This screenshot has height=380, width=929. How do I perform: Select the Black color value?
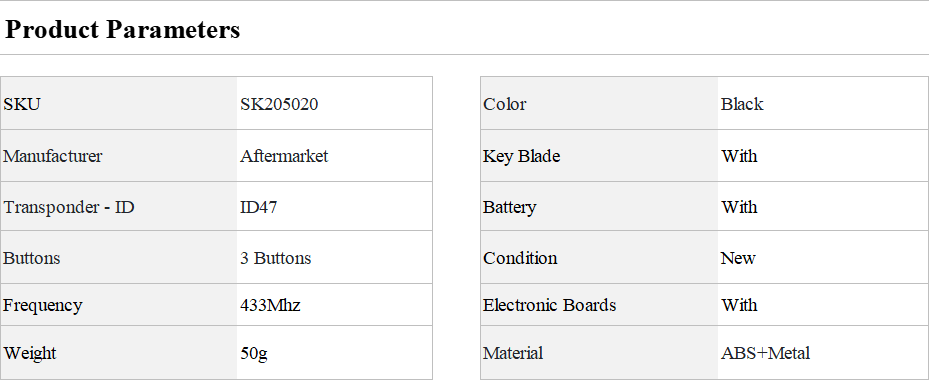(x=742, y=104)
